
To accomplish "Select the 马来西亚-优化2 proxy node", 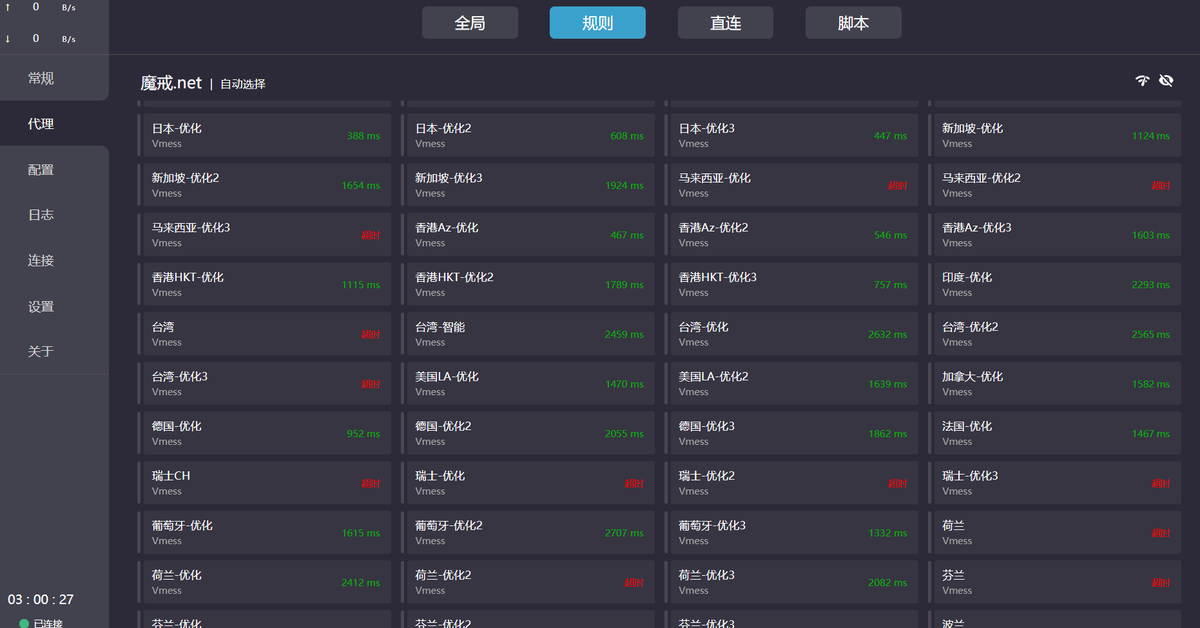I will 1054,185.
